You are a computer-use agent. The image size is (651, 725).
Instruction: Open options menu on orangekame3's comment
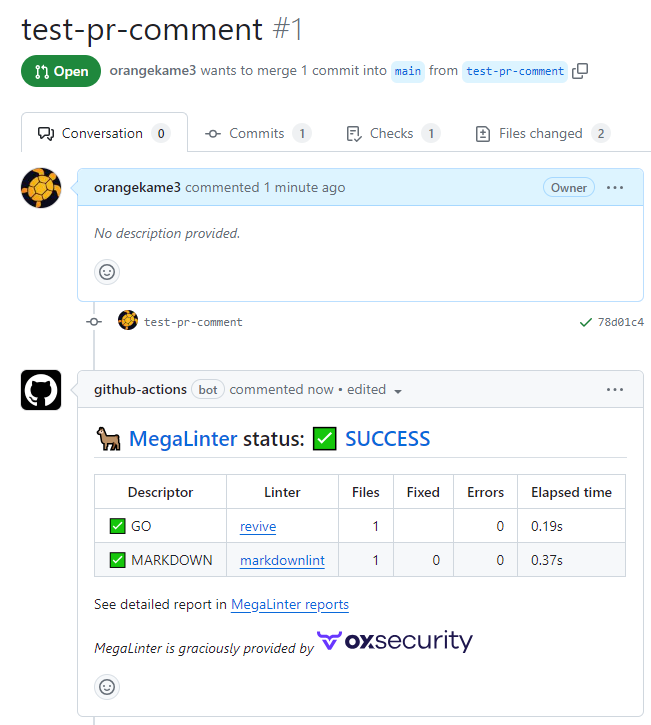(615, 188)
